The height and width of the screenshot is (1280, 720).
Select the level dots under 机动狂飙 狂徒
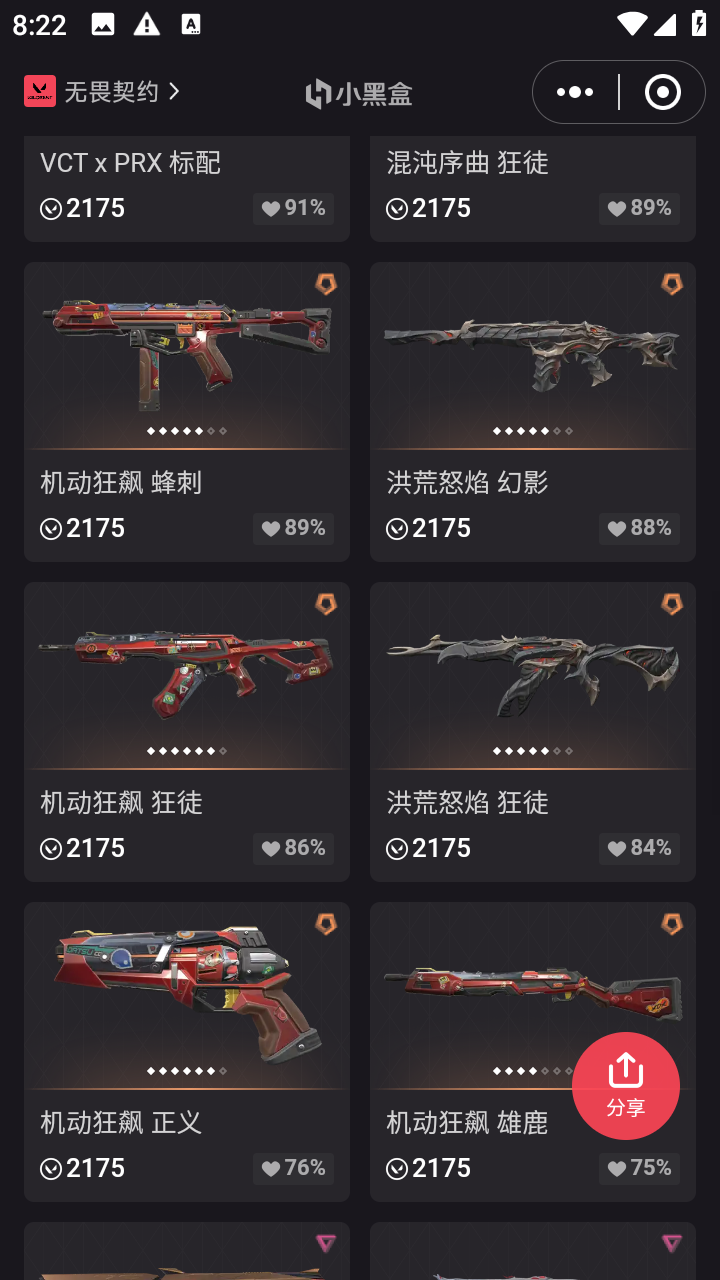pyautogui.click(x=187, y=751)
